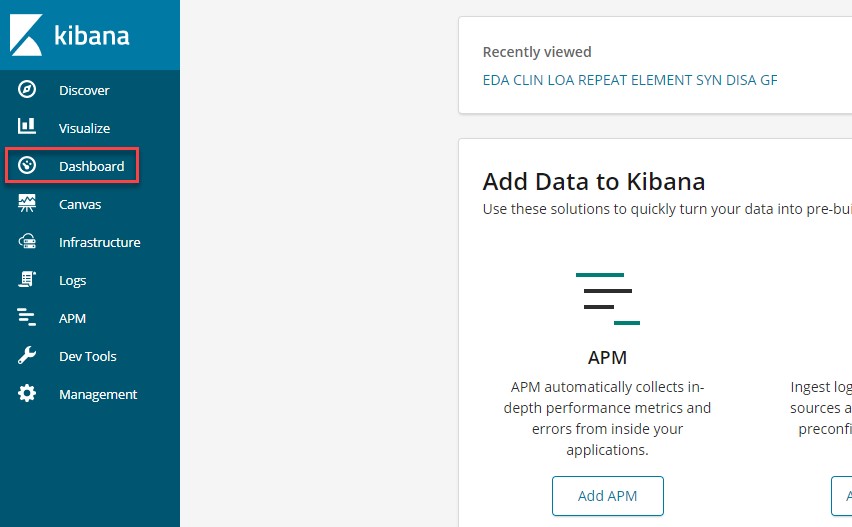
Task: Click the Management gear icon
Action: click(27, 394)
